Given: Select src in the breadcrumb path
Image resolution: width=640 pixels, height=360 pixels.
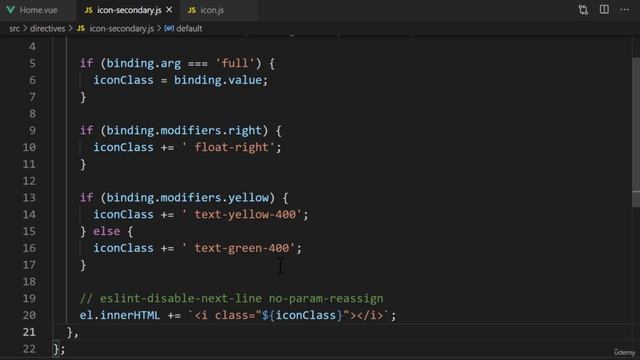Looking at the screenshot, I should pyautogui.click(x=14, y=29).
